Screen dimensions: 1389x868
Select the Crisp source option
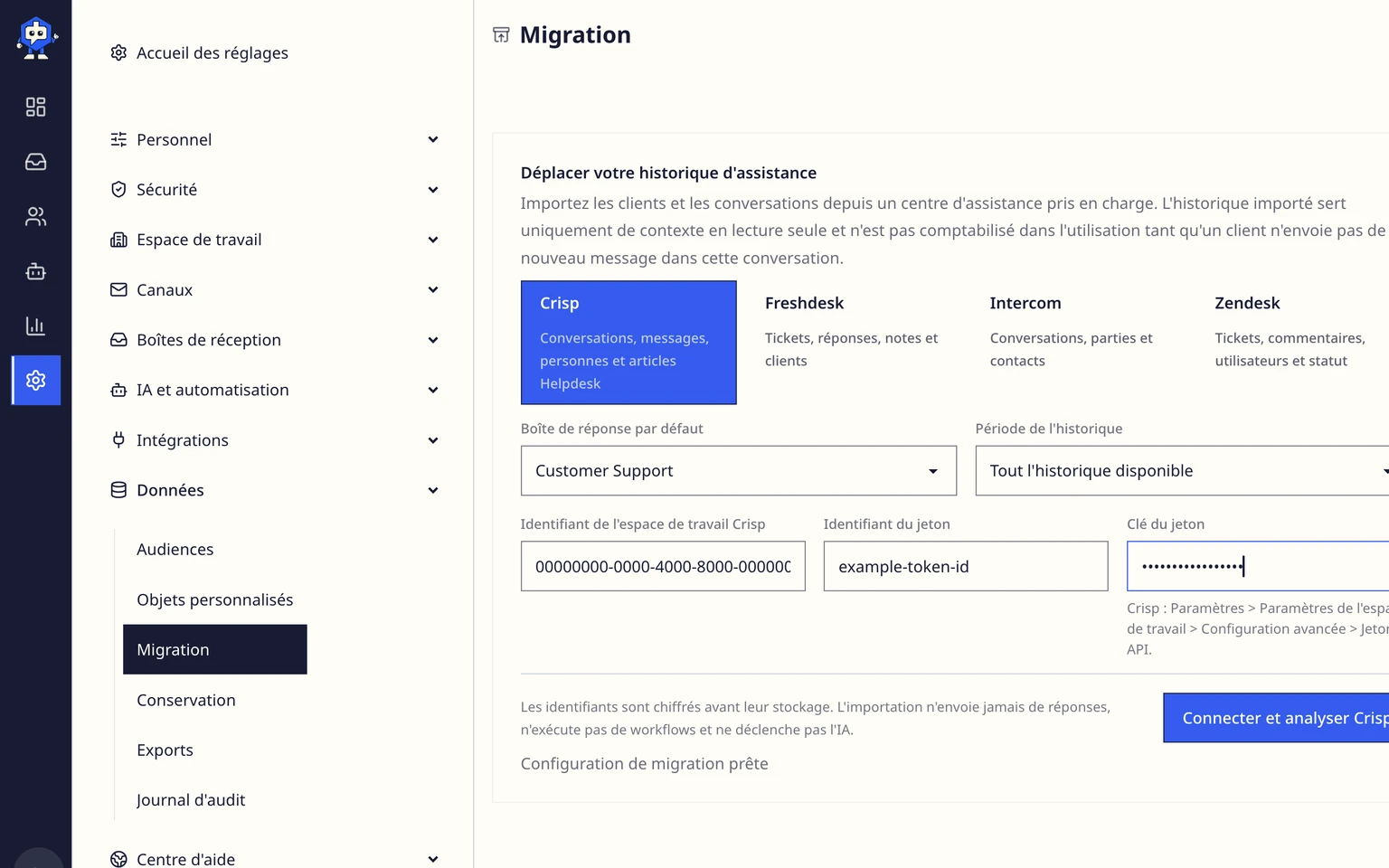point(628,343)
